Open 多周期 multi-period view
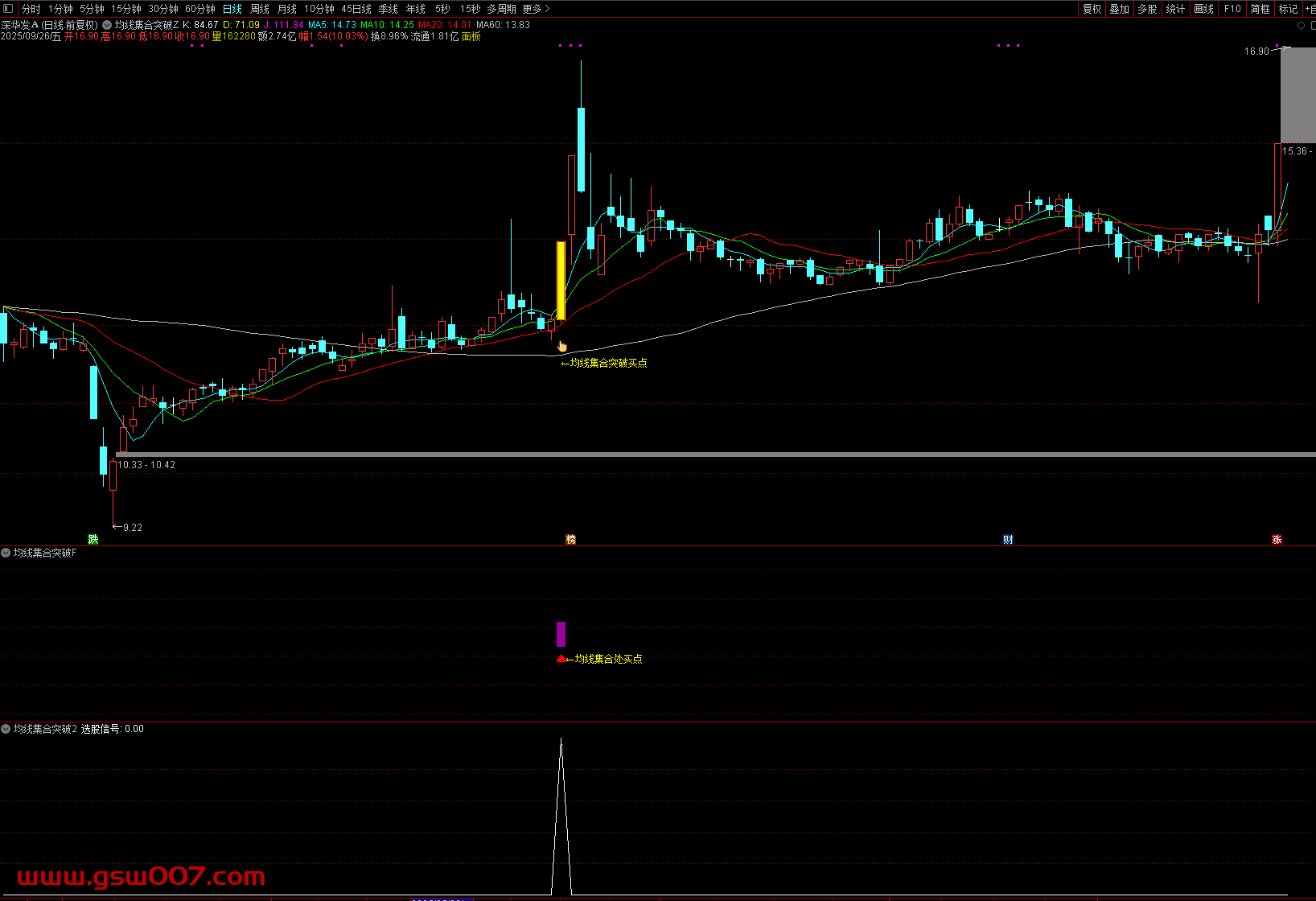 pyautogui.click(x=501, y=9)
